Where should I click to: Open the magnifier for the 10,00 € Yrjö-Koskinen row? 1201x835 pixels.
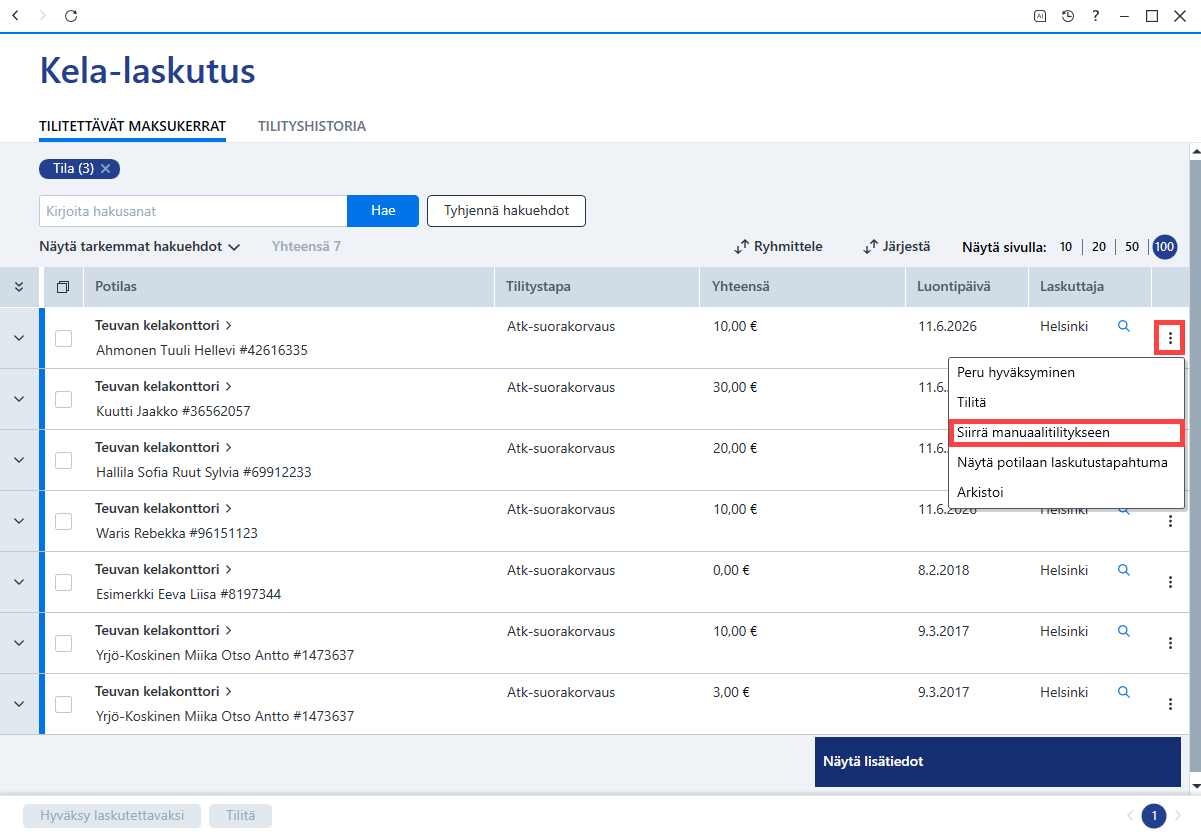(1123, 631)
